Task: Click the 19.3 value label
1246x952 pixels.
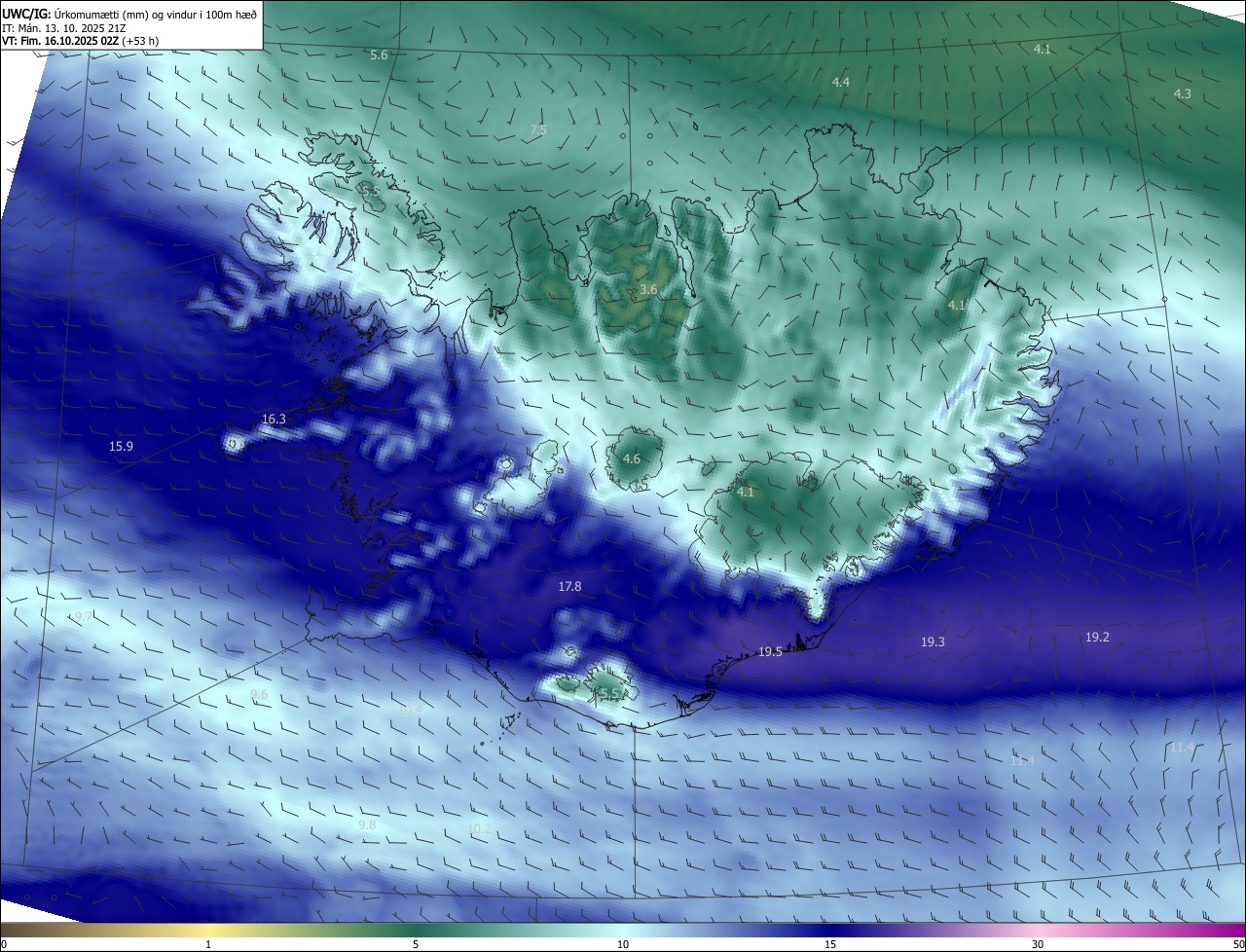Action: 933,642
